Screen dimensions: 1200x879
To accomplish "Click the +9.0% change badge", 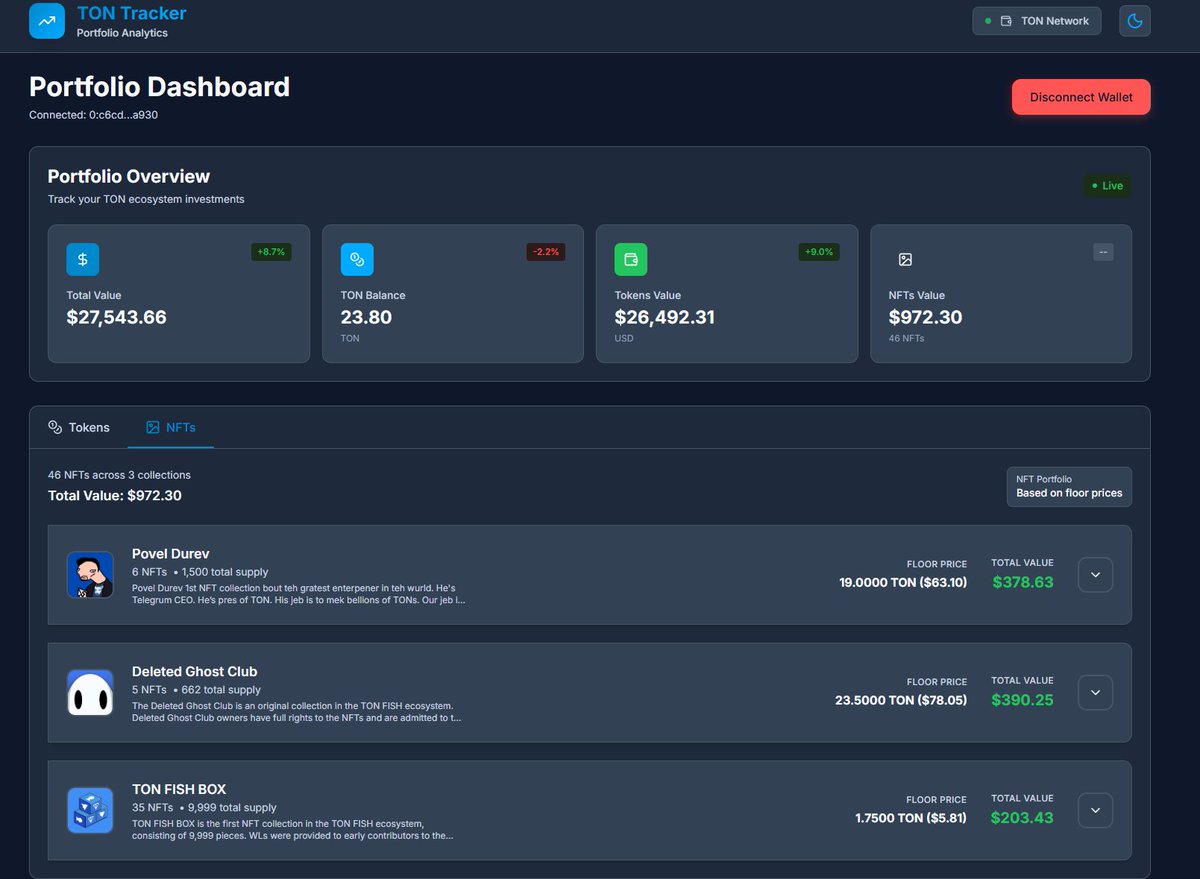I will click(x=819, y=252).
